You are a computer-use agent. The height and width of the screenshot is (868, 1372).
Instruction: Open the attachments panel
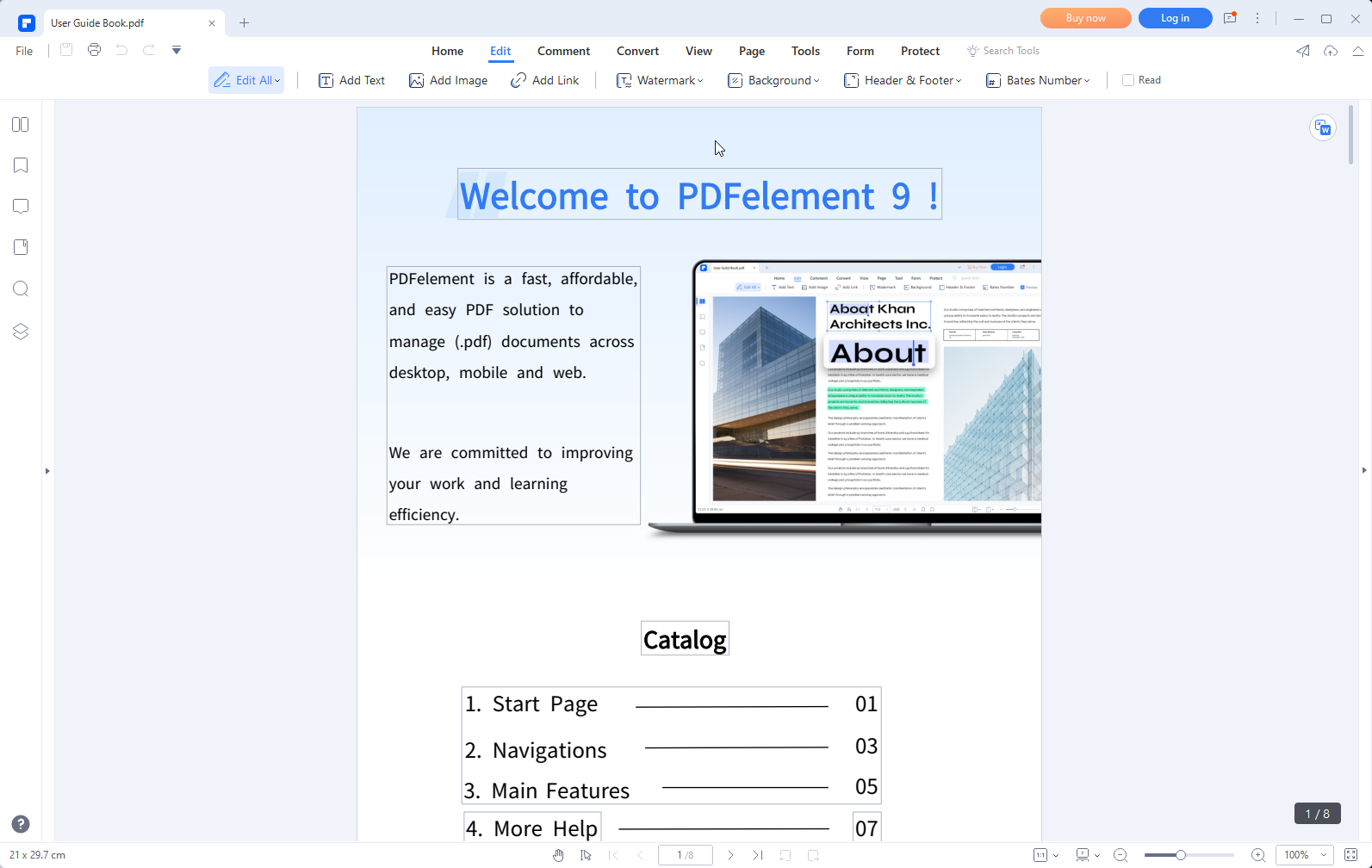point(21,247)
